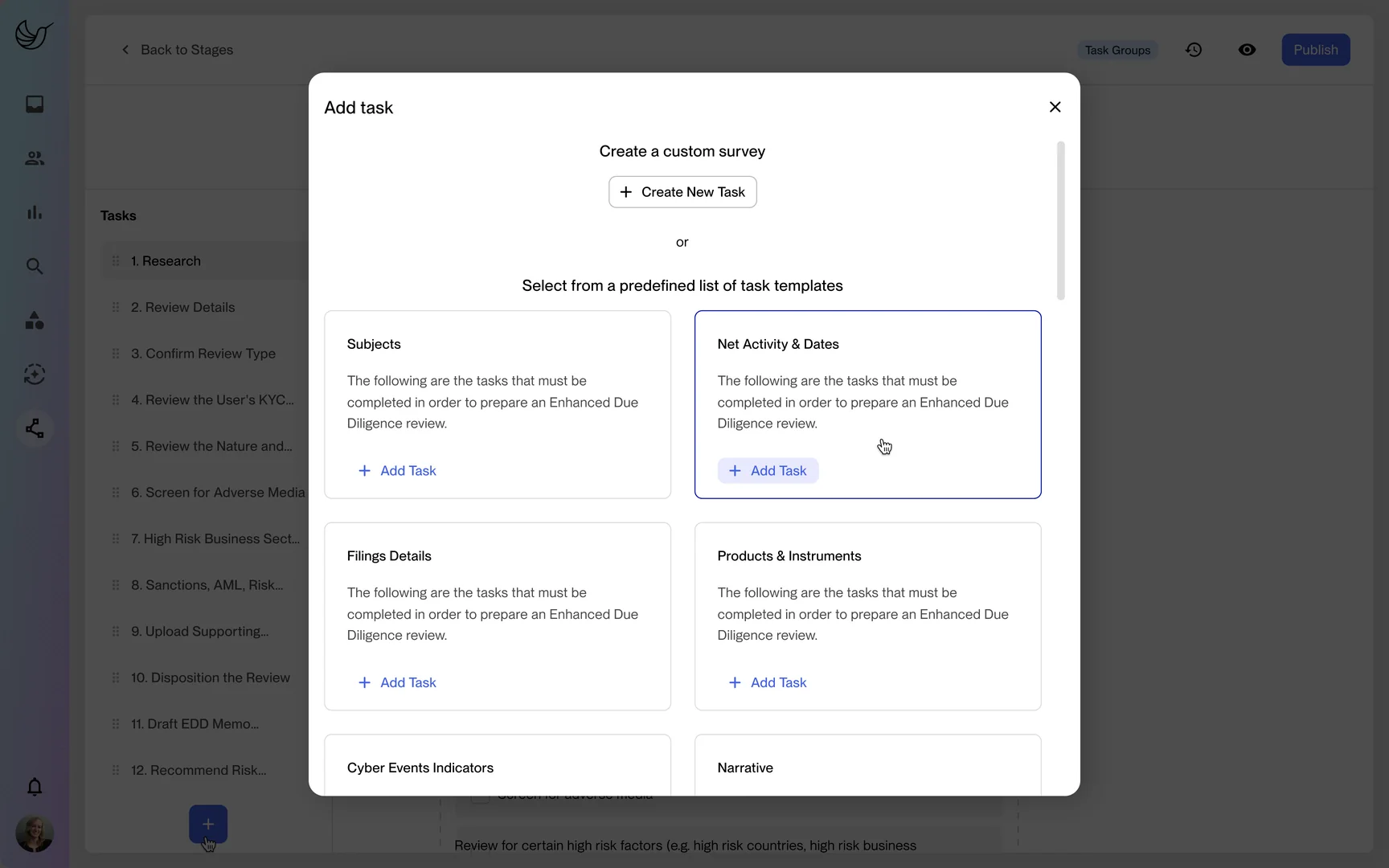Image resolution: width=1389 pixels, height=868 pixels.
Task: Add Task from Net Activity & Dates template
Action: pyautogui.click(x=768, y=471)
